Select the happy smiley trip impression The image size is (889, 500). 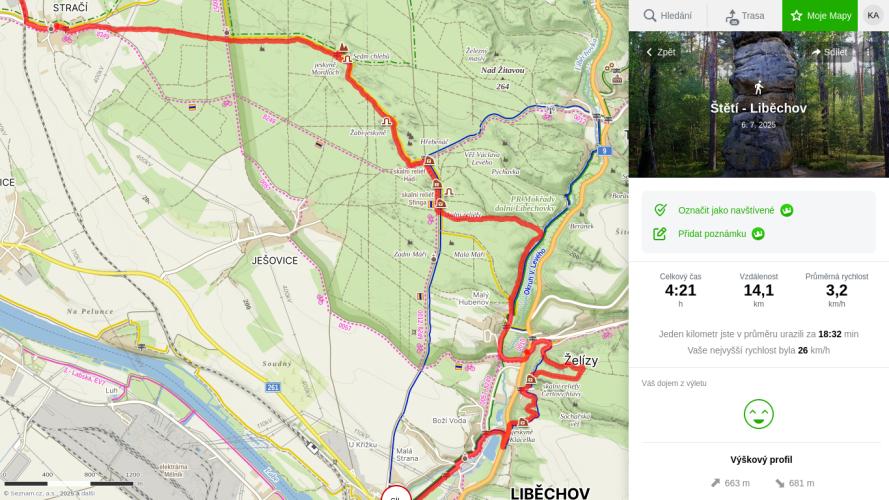[758, 414]
